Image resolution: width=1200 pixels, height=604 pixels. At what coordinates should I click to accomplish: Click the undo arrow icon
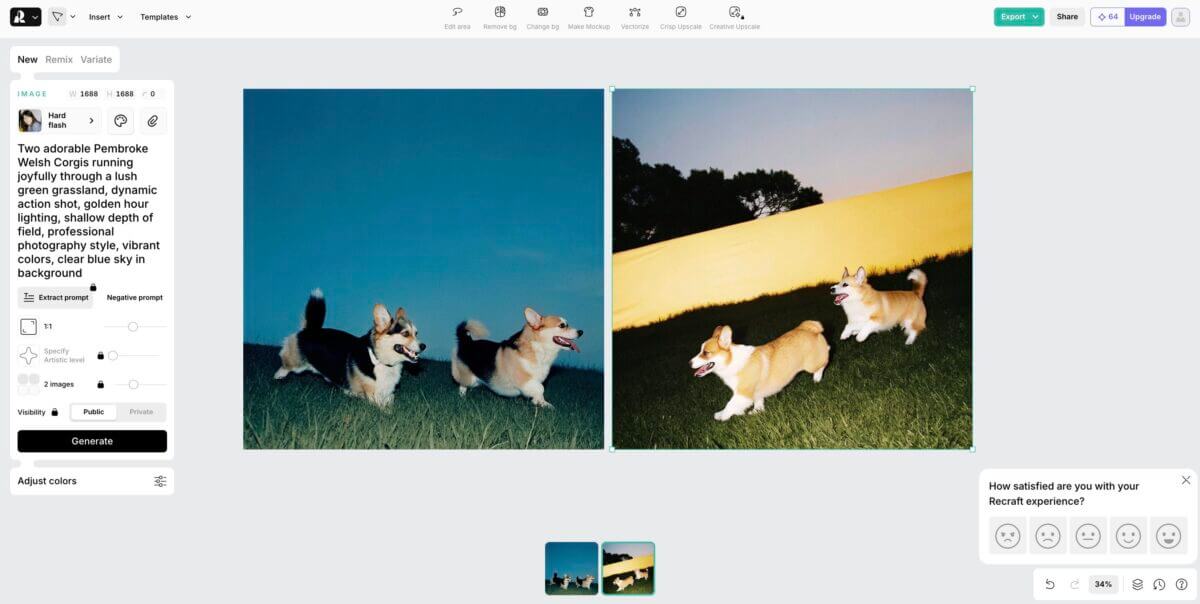[x=1050, y=584]
